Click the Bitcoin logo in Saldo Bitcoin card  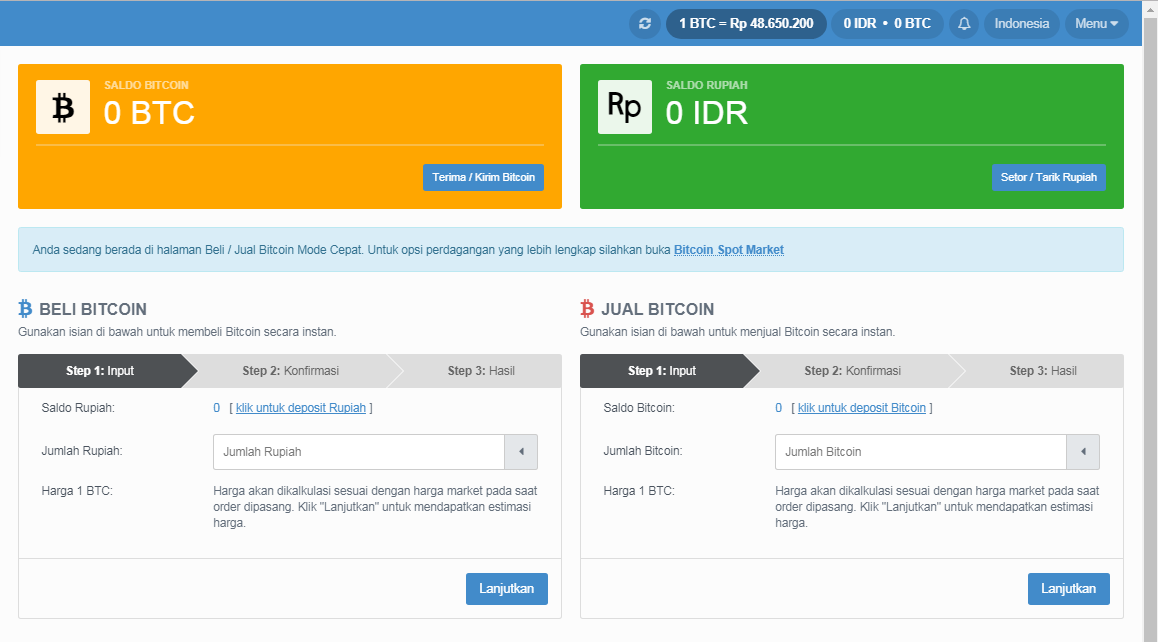63,107
